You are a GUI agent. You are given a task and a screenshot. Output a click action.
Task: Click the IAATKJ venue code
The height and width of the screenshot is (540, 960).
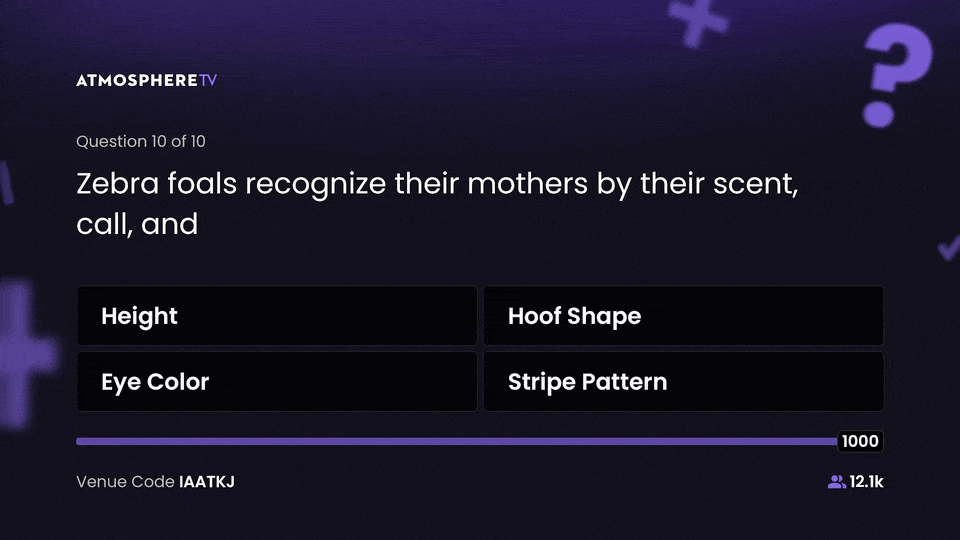point(206,482)
